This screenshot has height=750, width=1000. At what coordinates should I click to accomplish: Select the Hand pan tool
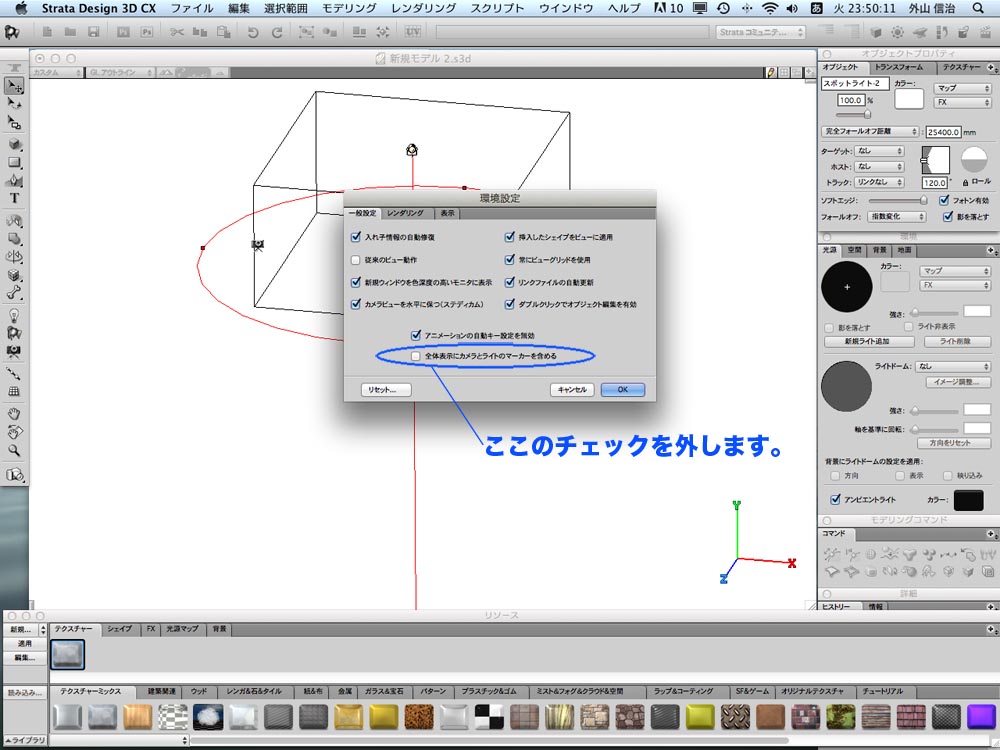(x=14, y=414)
